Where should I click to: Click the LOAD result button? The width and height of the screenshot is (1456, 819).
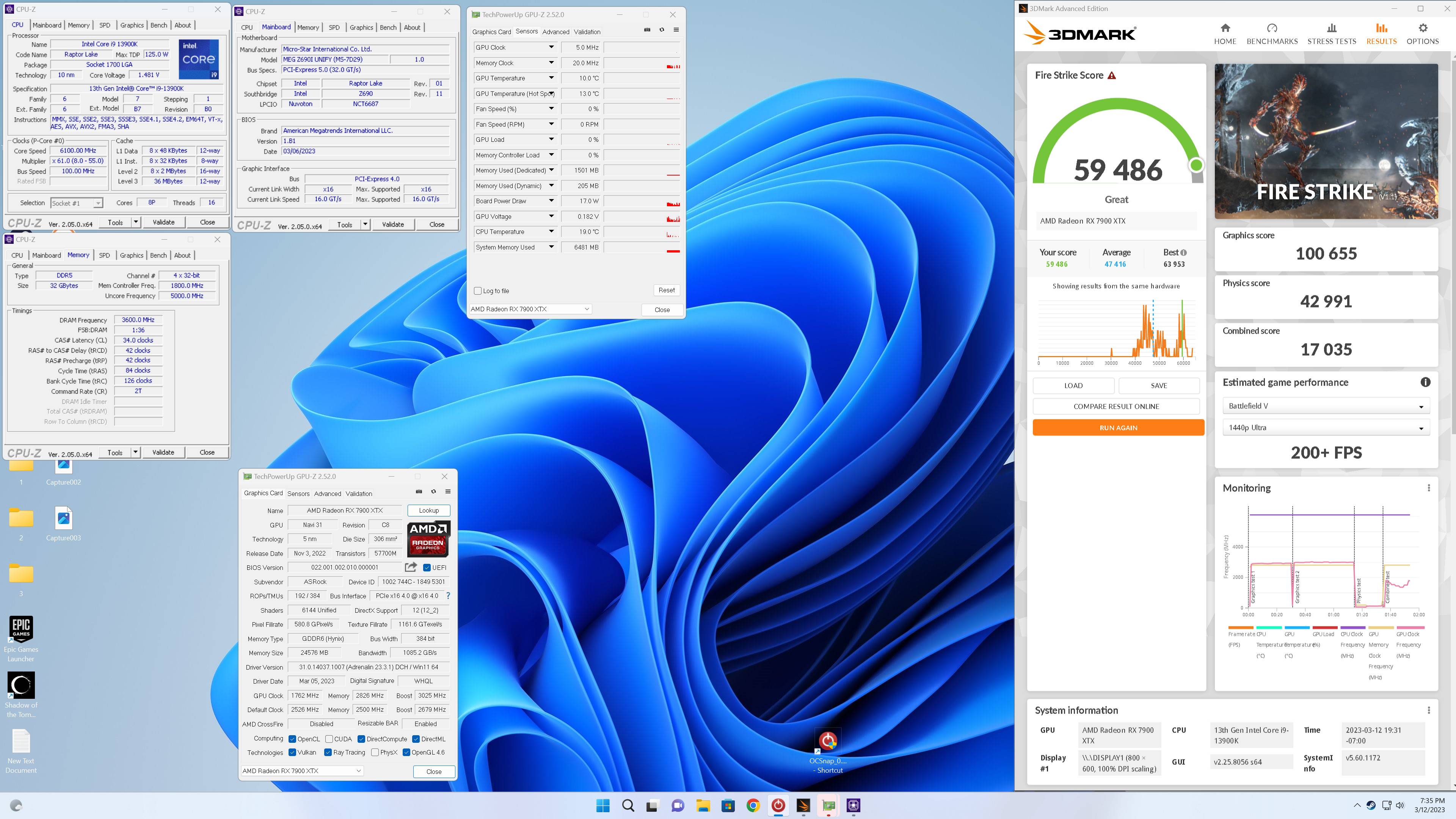[x=1073, y=386]
